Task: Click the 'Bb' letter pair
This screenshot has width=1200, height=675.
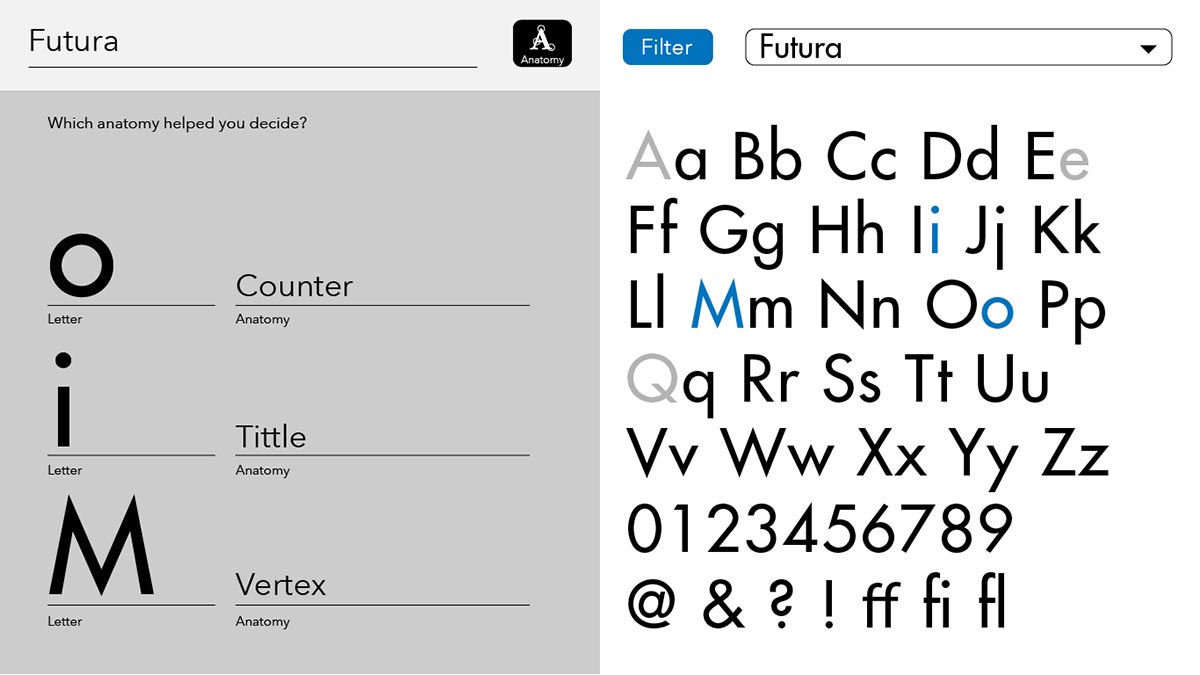Action: click(x=766, y=155)
